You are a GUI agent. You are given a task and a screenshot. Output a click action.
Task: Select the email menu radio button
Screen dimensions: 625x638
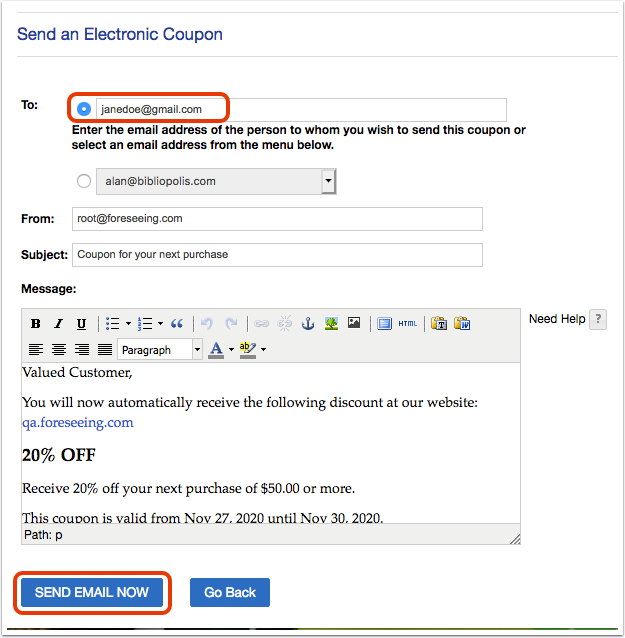pos(84,181)
